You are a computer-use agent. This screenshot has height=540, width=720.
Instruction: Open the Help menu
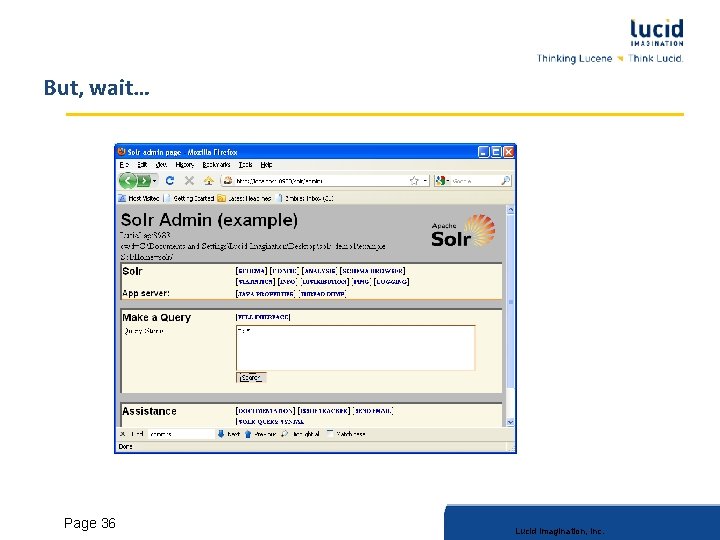pos(266,165)
